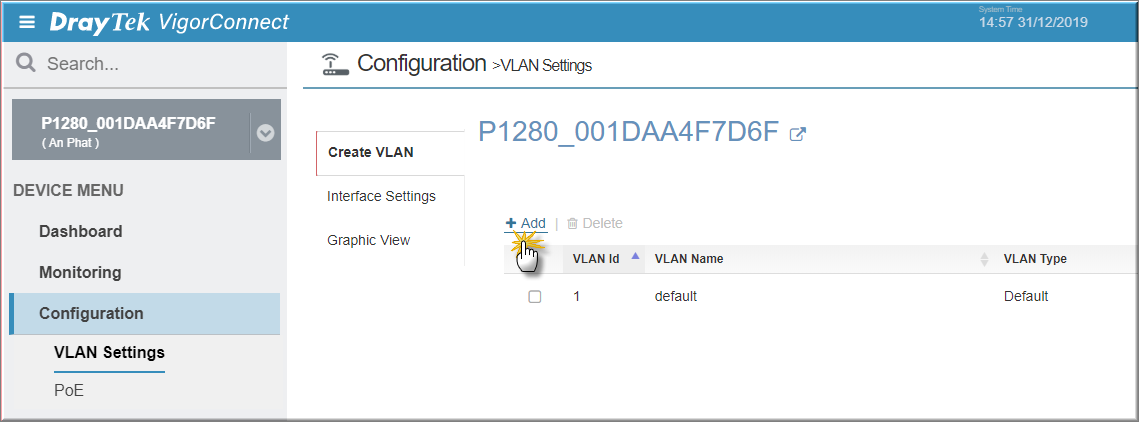Switch to Graphic View tab
The image size is (1139, 422).
(x=368, y=240)
